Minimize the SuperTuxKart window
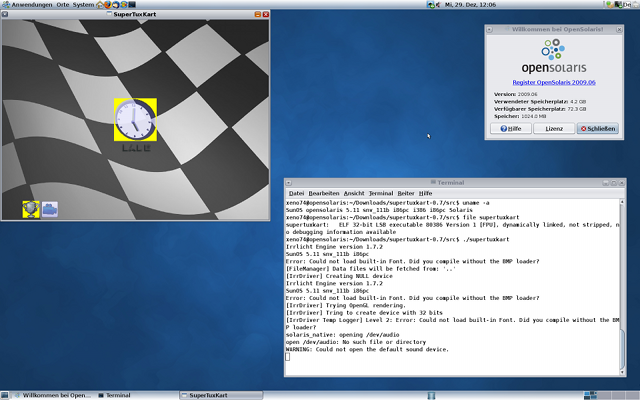Image resolution: width=640 pixels, height=400 pixels. (x=258, y=14)
